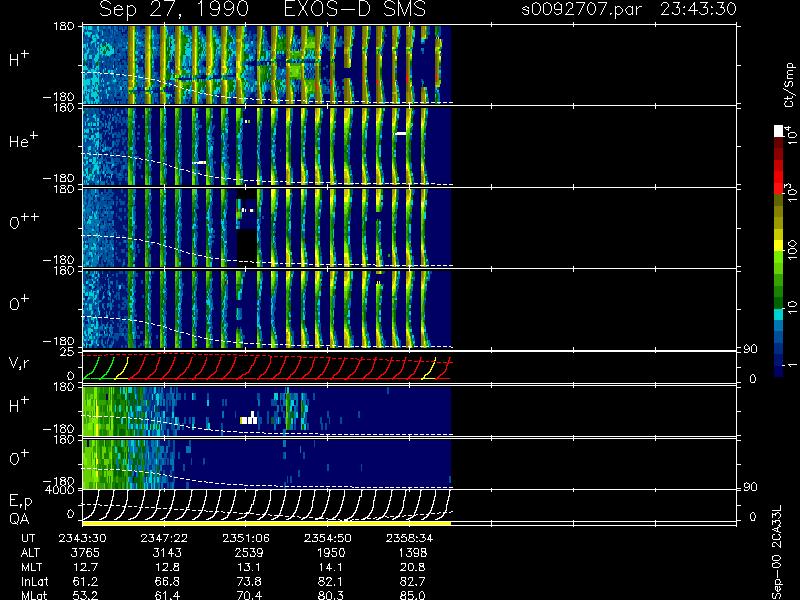Click altitude value "2539"
800x600 pixels.
click(x=249, y=553)
